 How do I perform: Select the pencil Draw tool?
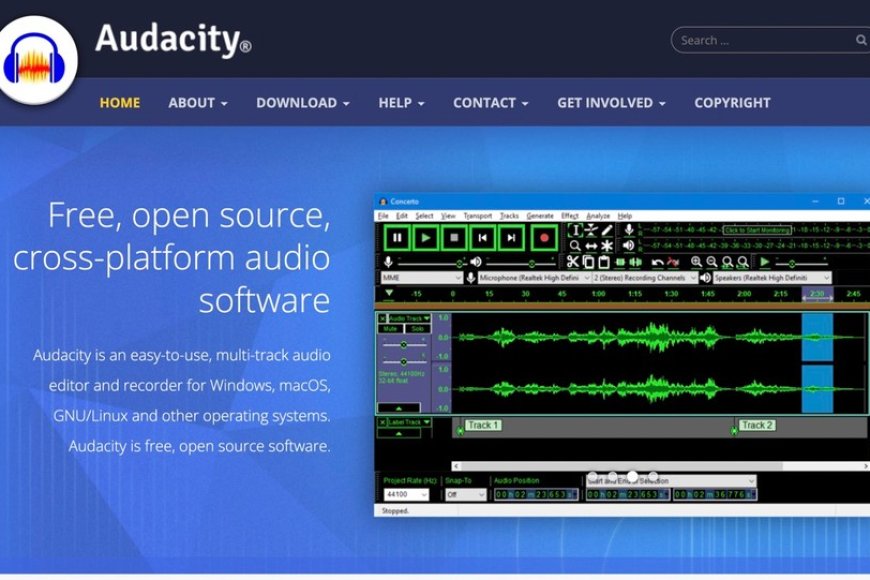point(607,230)
